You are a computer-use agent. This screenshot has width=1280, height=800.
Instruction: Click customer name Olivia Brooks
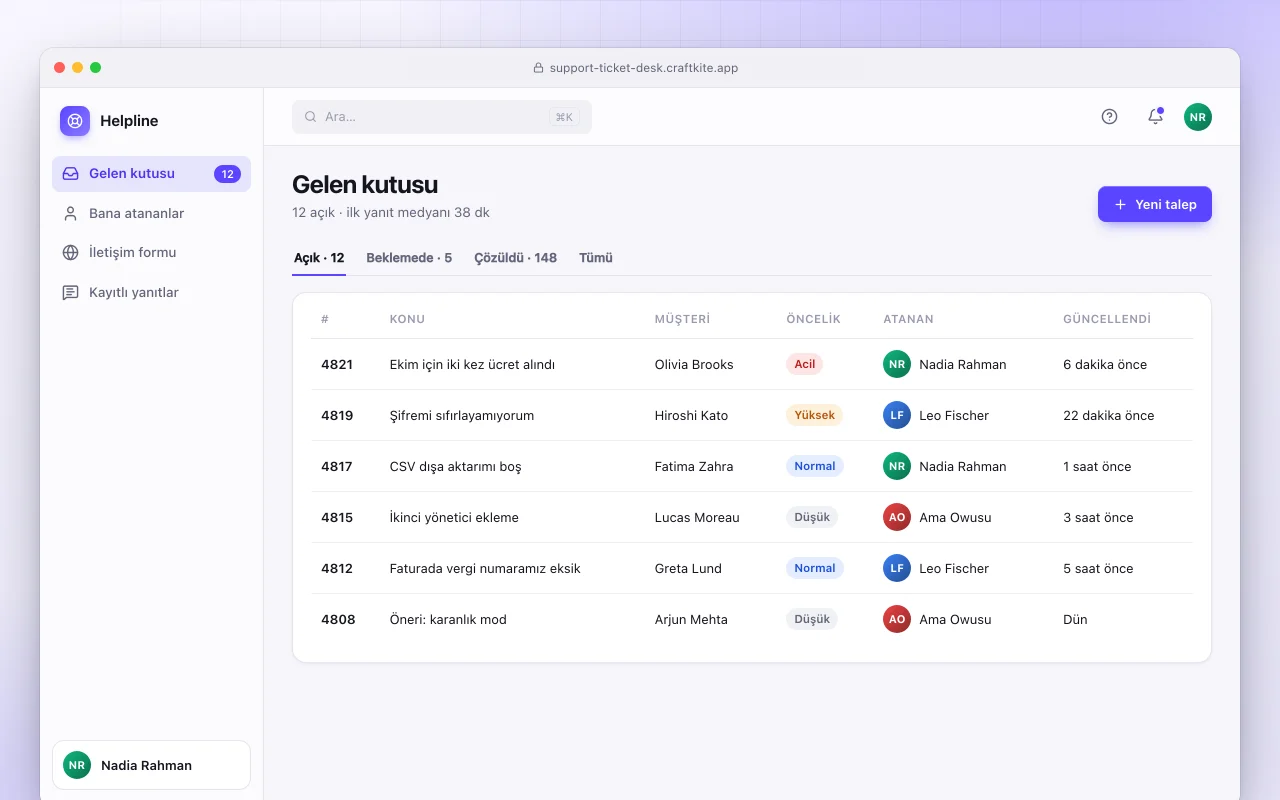tap(694, 365)
